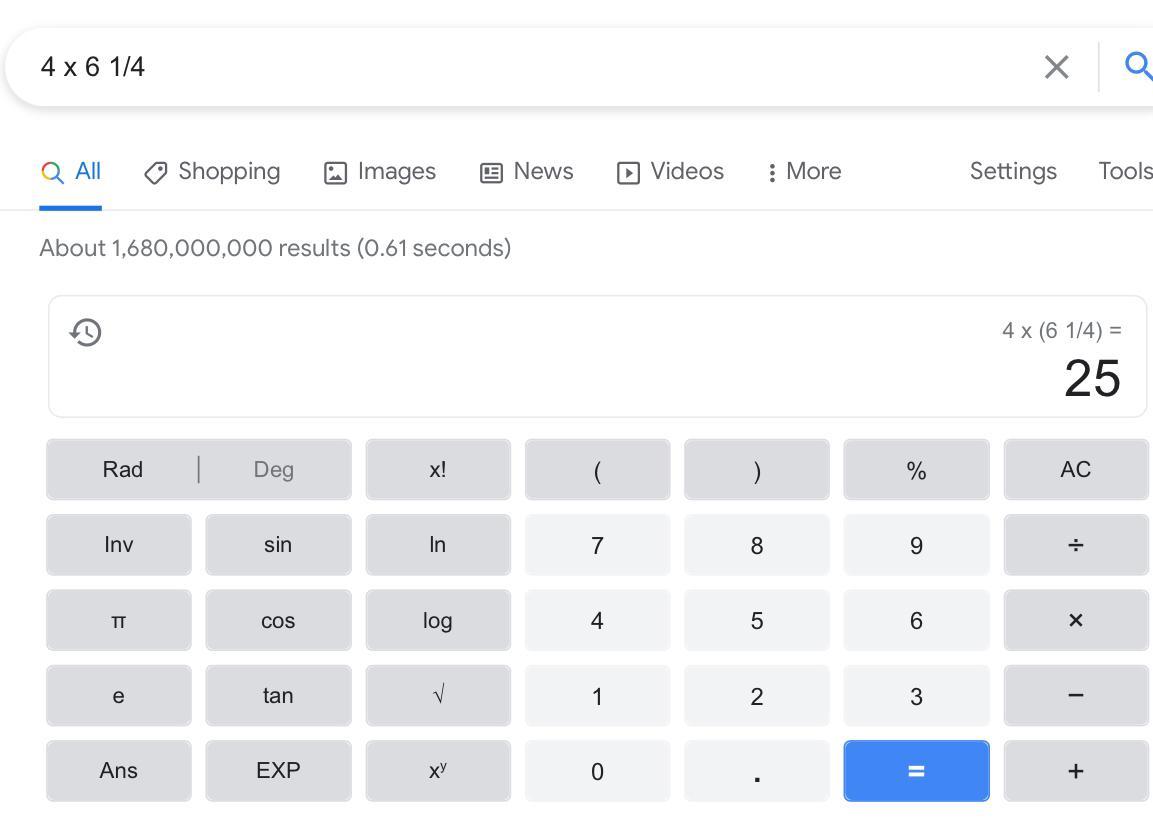Open calculator history icon

[86, 332]
